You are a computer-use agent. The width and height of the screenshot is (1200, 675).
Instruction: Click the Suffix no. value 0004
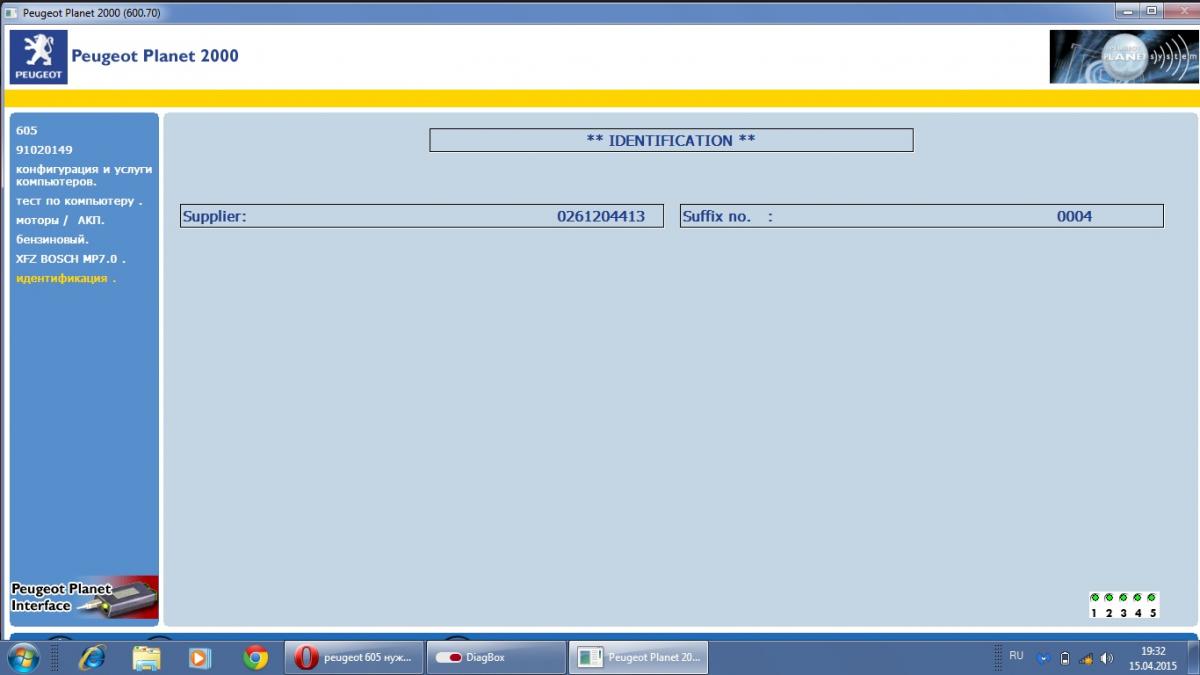pos(1075,216)
